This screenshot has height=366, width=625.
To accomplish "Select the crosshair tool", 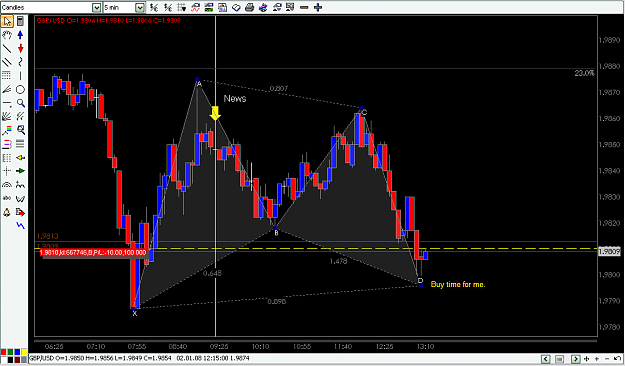I will click(x=7, y=171).
